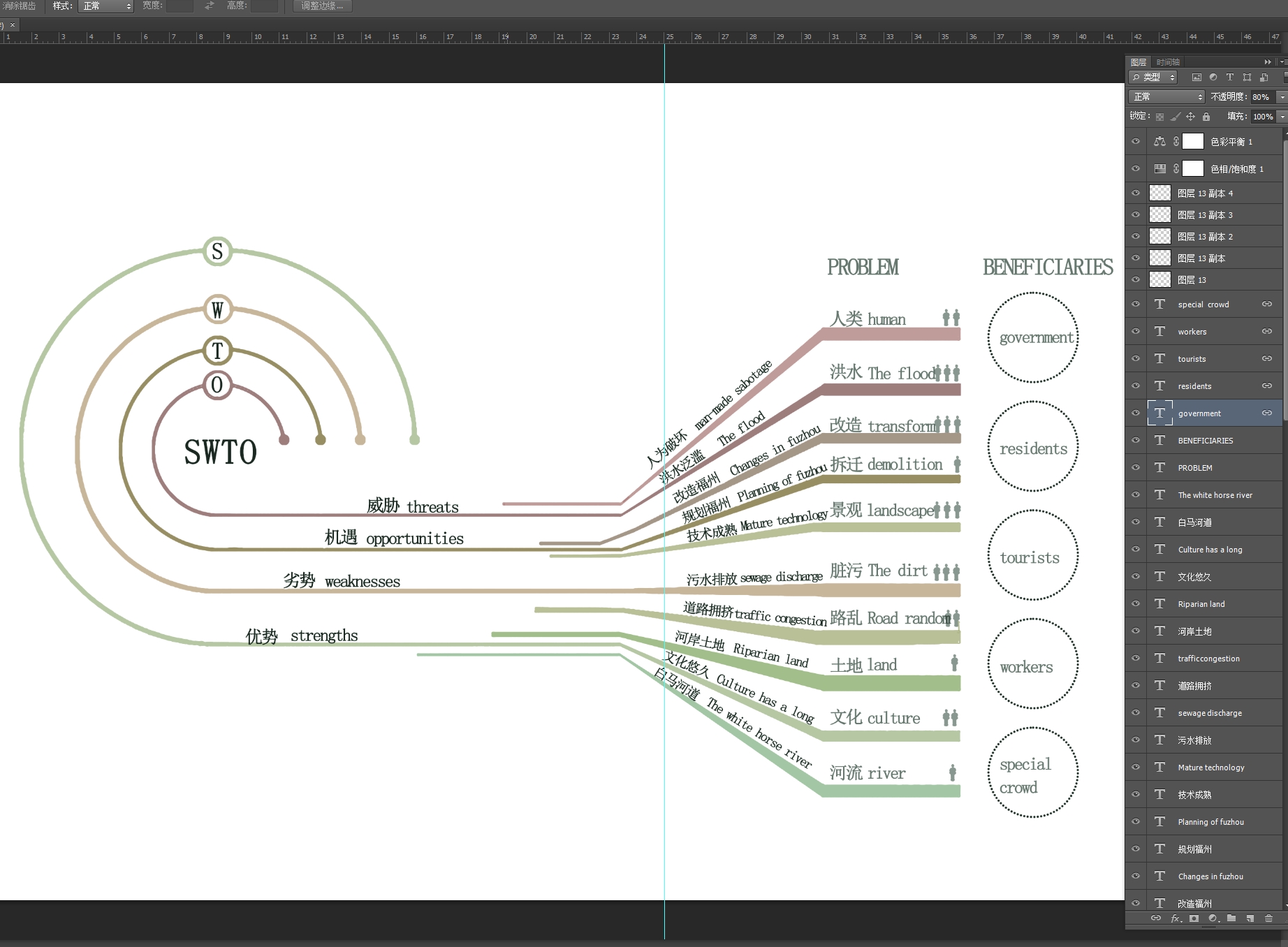The height and width of the screenshot is (947, 1288).
Task: Open the 类型 layer filter dropdown
Action: tap(1153, 78)
